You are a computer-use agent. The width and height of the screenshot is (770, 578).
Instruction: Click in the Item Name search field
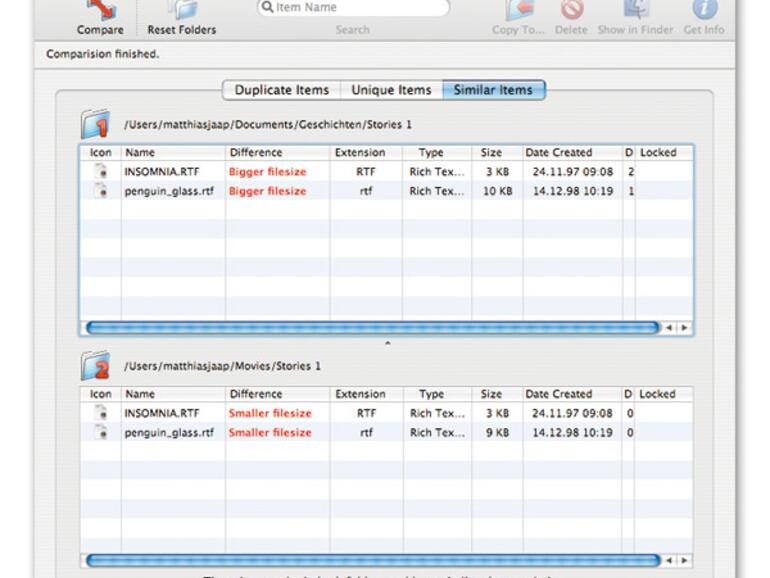[x=360, y=8]
